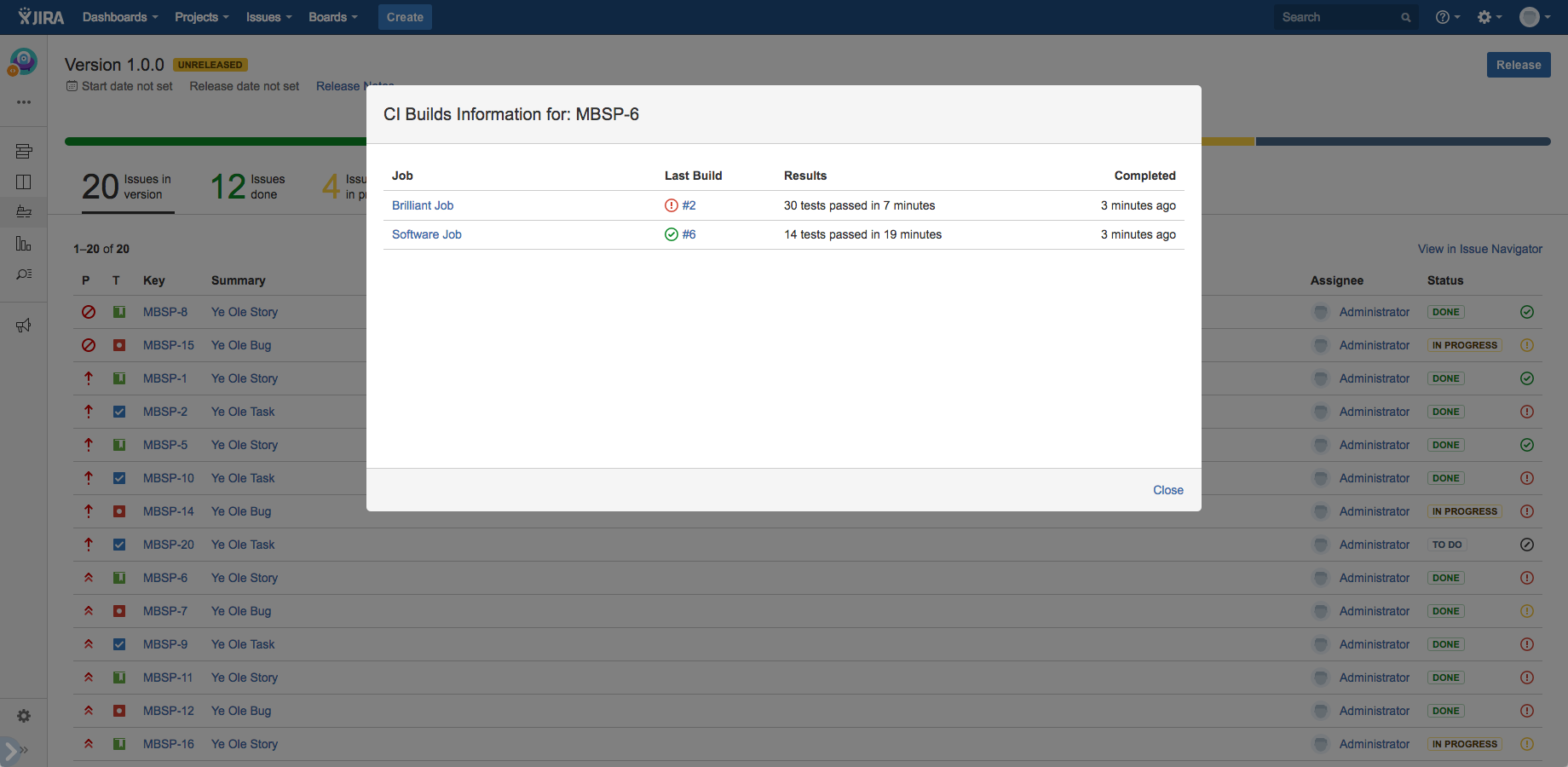This screenshot has height=767, width=1568.
Task: Open issue search icon in sidebar
Action: 24,274
